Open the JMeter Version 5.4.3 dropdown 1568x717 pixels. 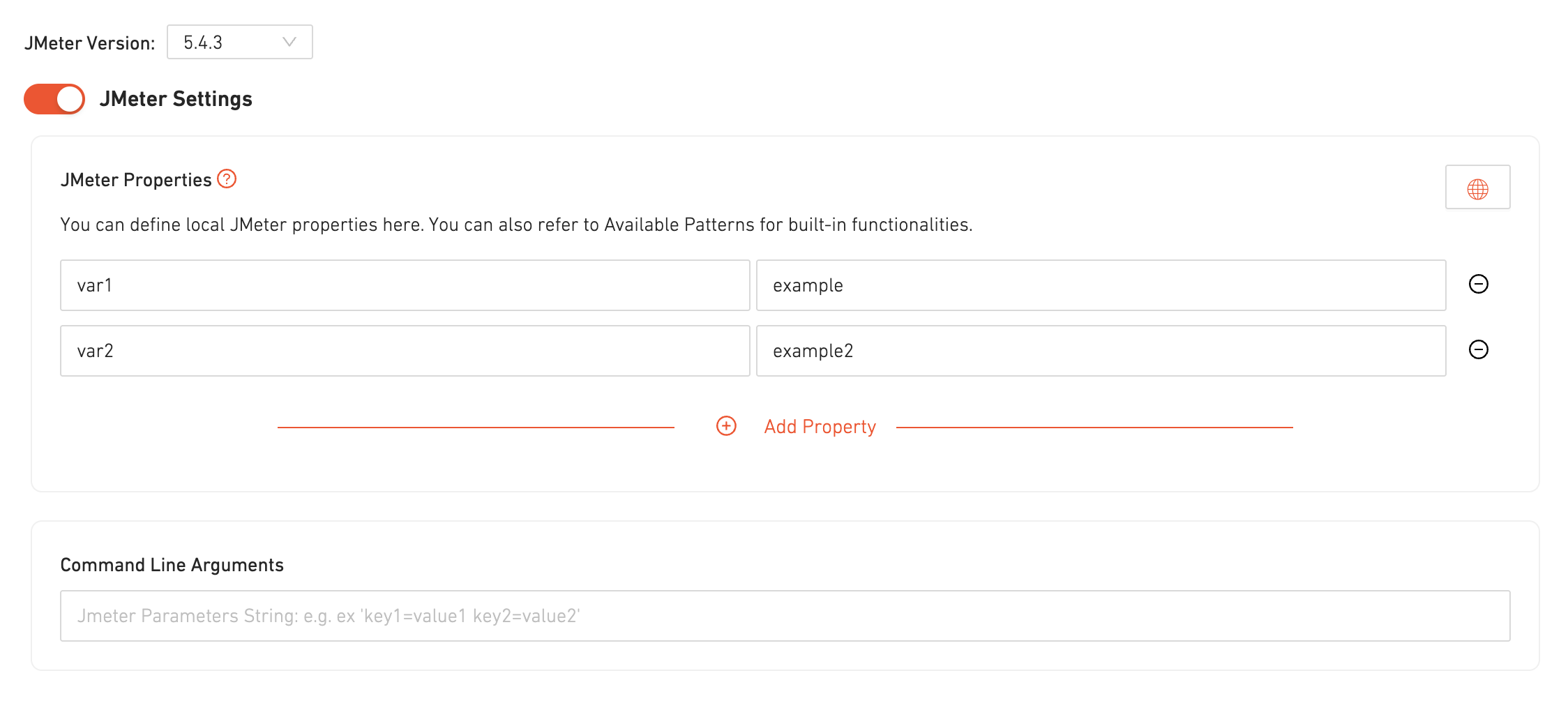click(x=239, y=43)
